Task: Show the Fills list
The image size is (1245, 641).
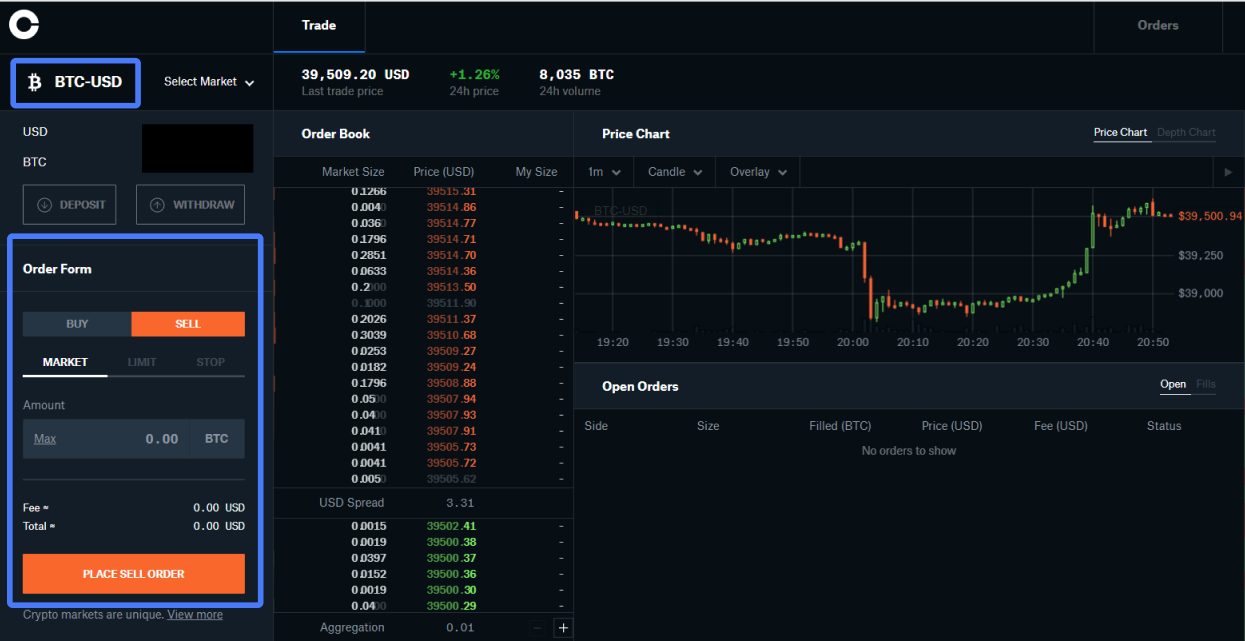Action: [1206, 384]
